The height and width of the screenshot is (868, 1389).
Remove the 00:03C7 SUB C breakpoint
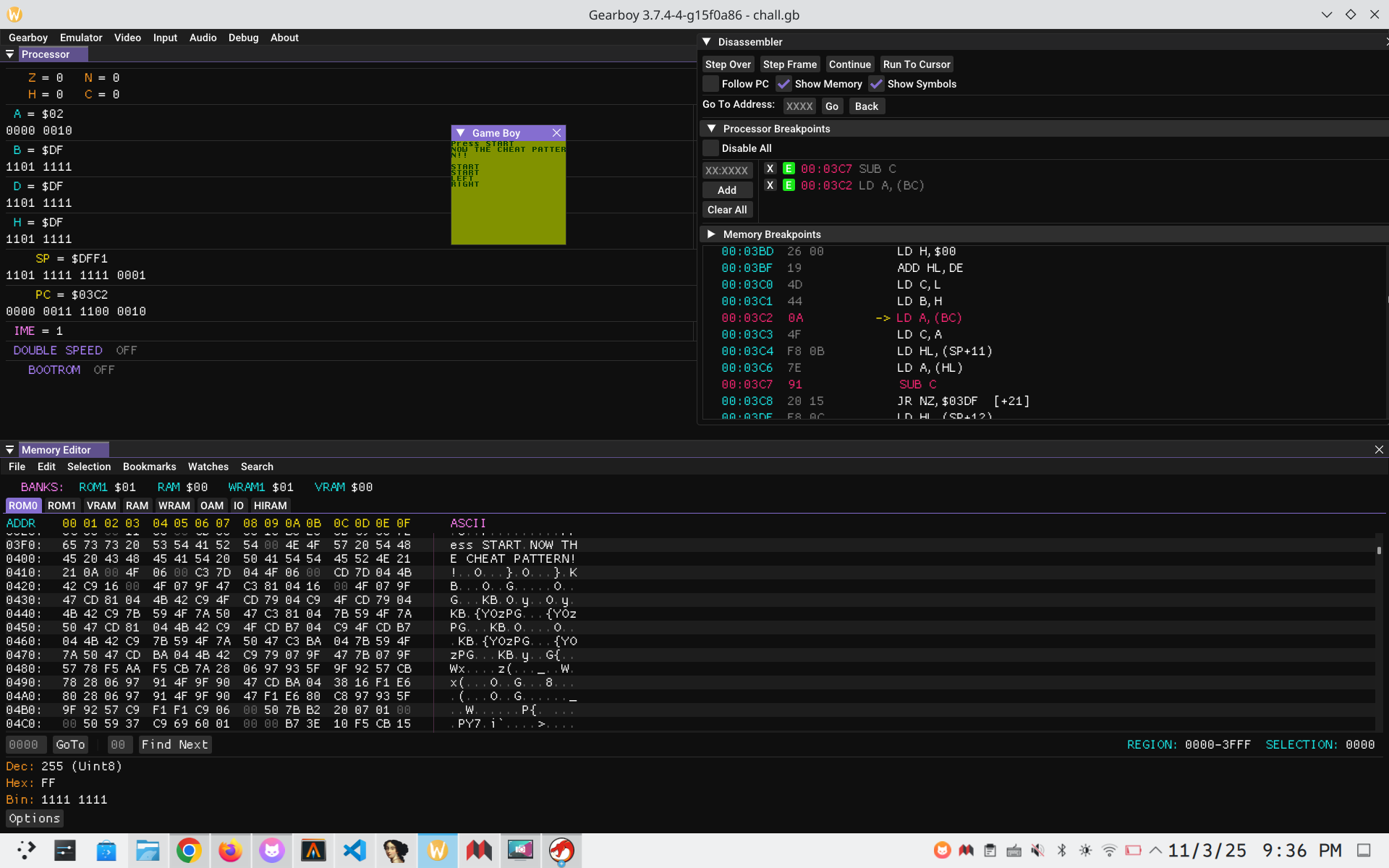click(770, 169)
